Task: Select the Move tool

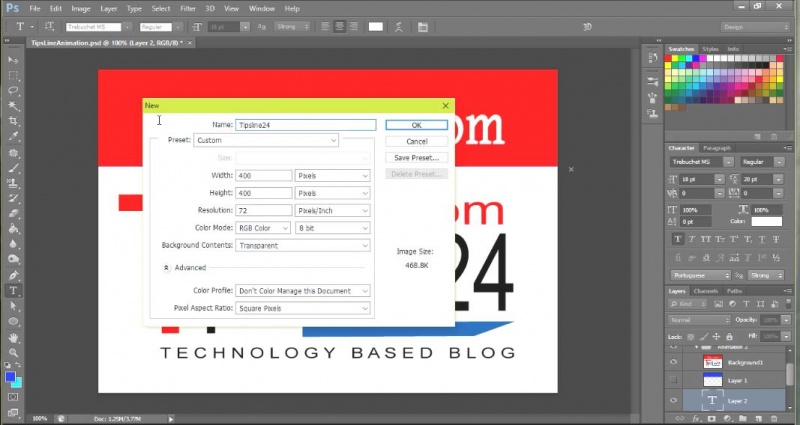Action: pos(13,60)
